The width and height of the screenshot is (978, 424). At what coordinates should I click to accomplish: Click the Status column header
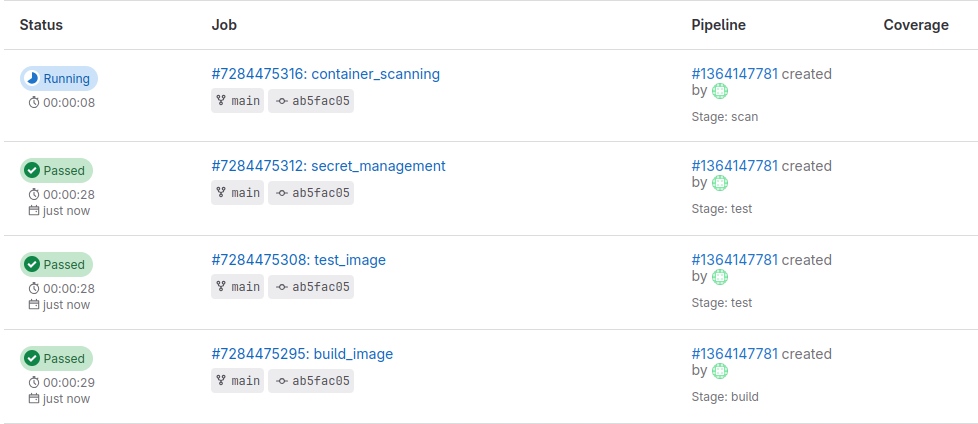tap(41, 25)
